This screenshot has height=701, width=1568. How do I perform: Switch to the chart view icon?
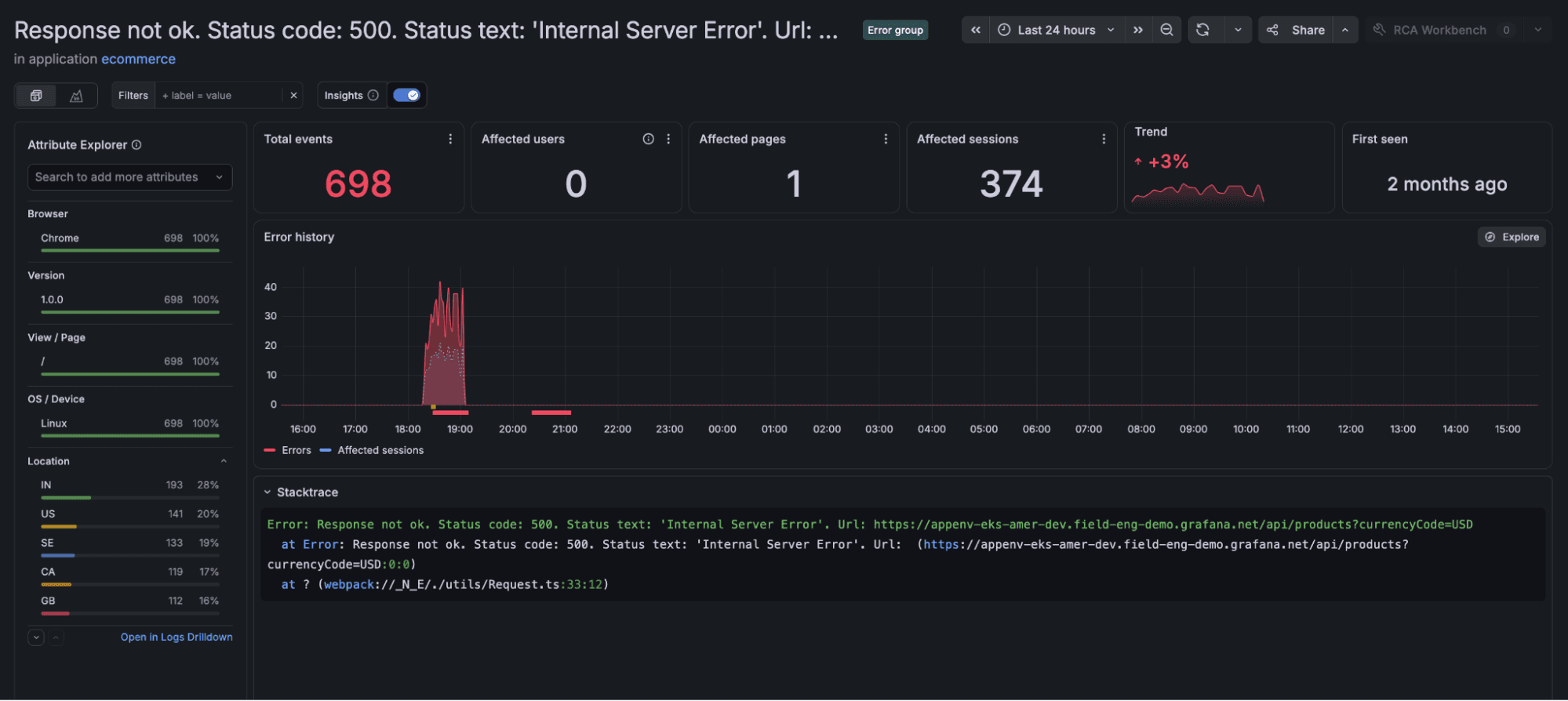click(x=76, y=96)
